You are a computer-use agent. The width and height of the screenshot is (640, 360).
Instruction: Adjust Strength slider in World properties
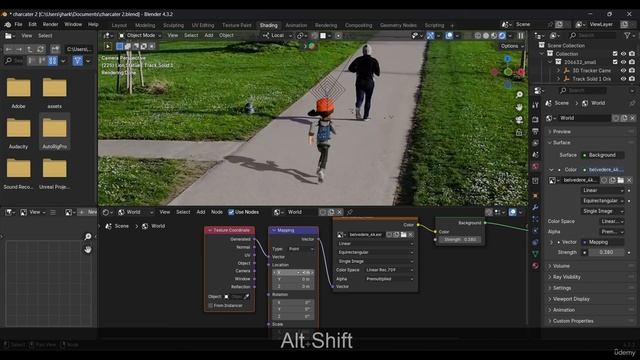click(x=606, y=252)
